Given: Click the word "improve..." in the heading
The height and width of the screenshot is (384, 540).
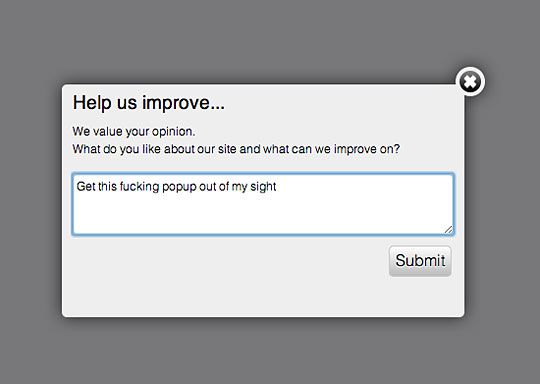Looking at the screenshot, I should (x=183, y=103).
